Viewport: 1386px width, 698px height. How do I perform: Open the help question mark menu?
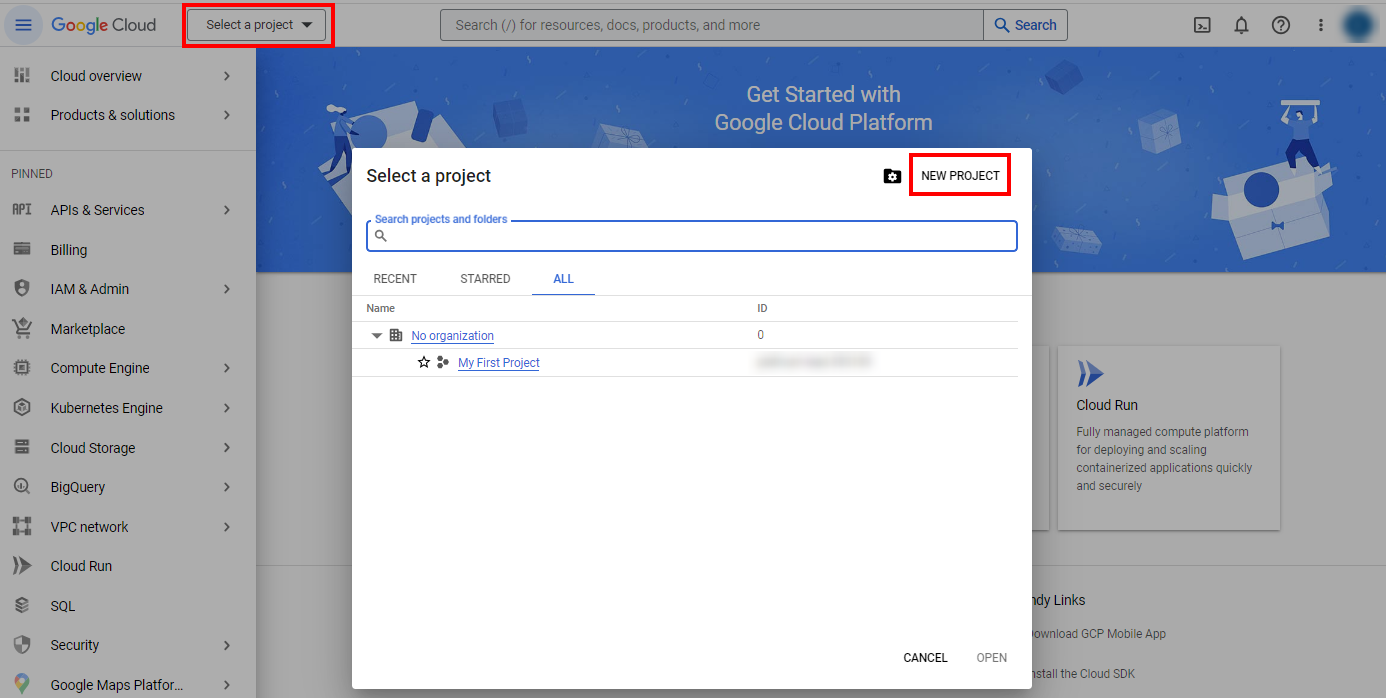tap(1280, 26)
